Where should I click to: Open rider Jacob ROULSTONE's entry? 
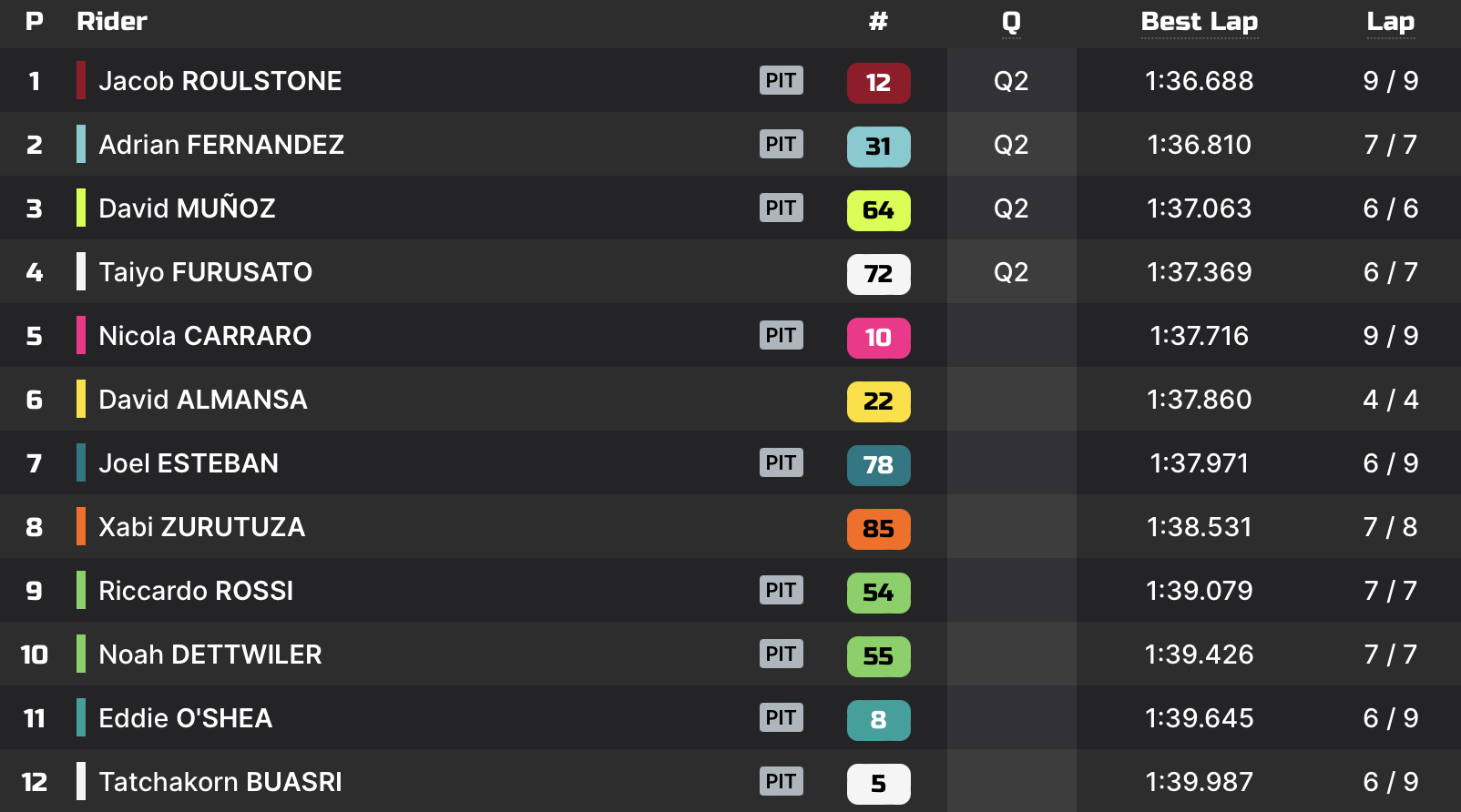[220, 81]
